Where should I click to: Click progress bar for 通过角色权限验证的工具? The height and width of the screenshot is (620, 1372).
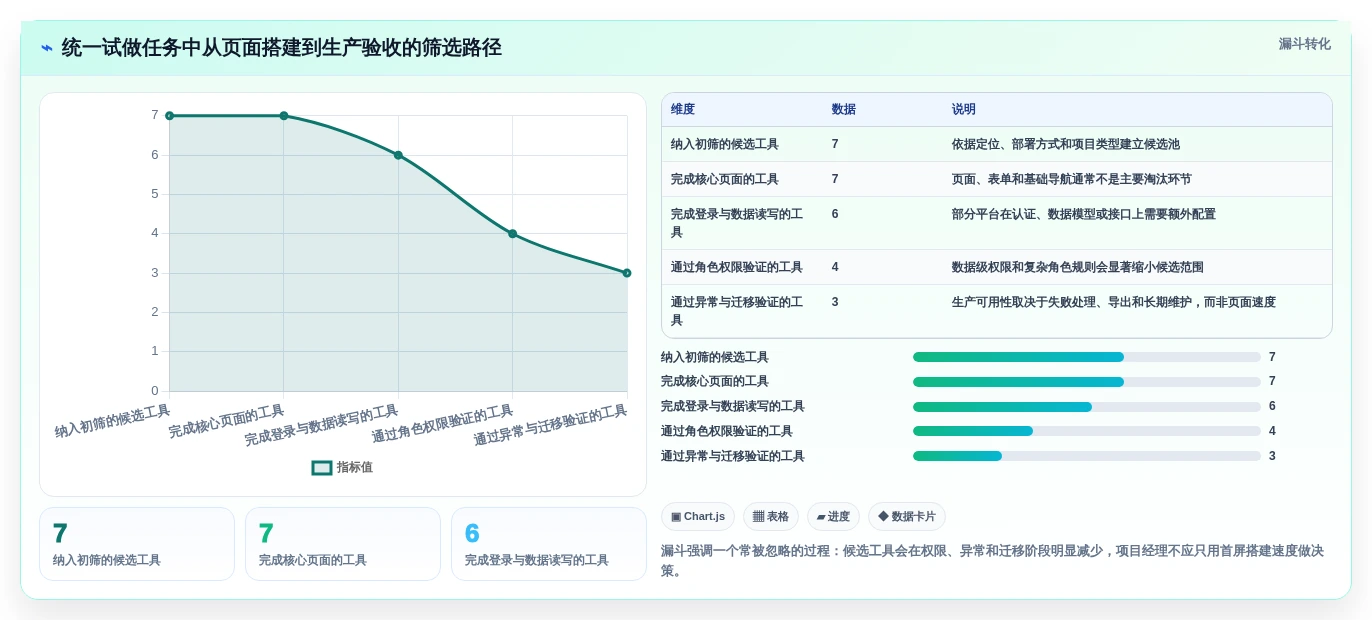(x=1087, y=431)
